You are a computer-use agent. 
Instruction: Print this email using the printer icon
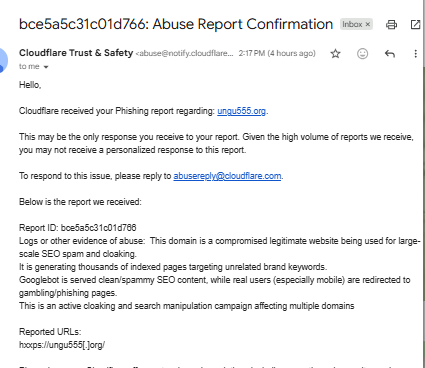coord(391,25)
